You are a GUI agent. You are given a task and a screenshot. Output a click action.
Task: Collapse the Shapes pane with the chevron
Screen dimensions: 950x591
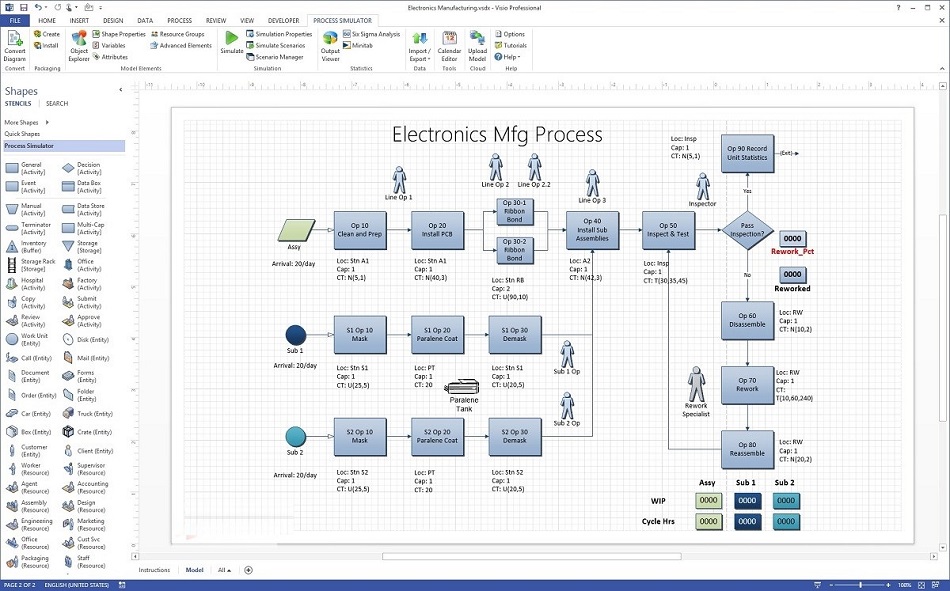[x=121, y=90]
